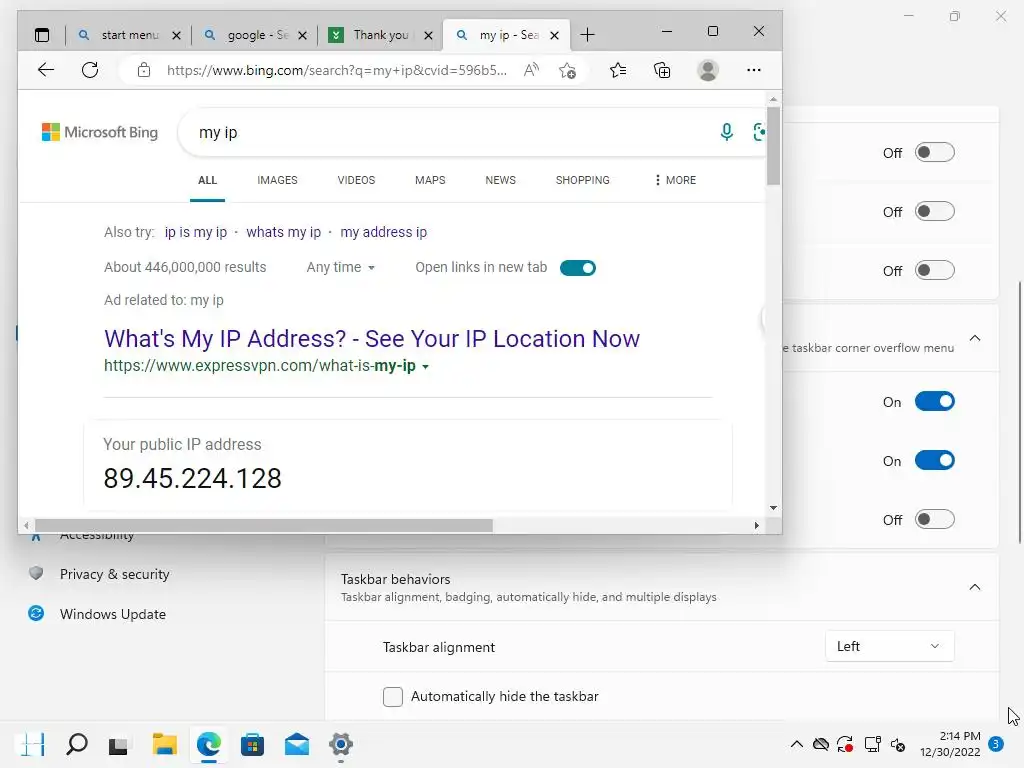Open What's My IP Address ad link
Image resolution: width=1024 pixels, height=768 pixels.
click(x=372, y=338)
